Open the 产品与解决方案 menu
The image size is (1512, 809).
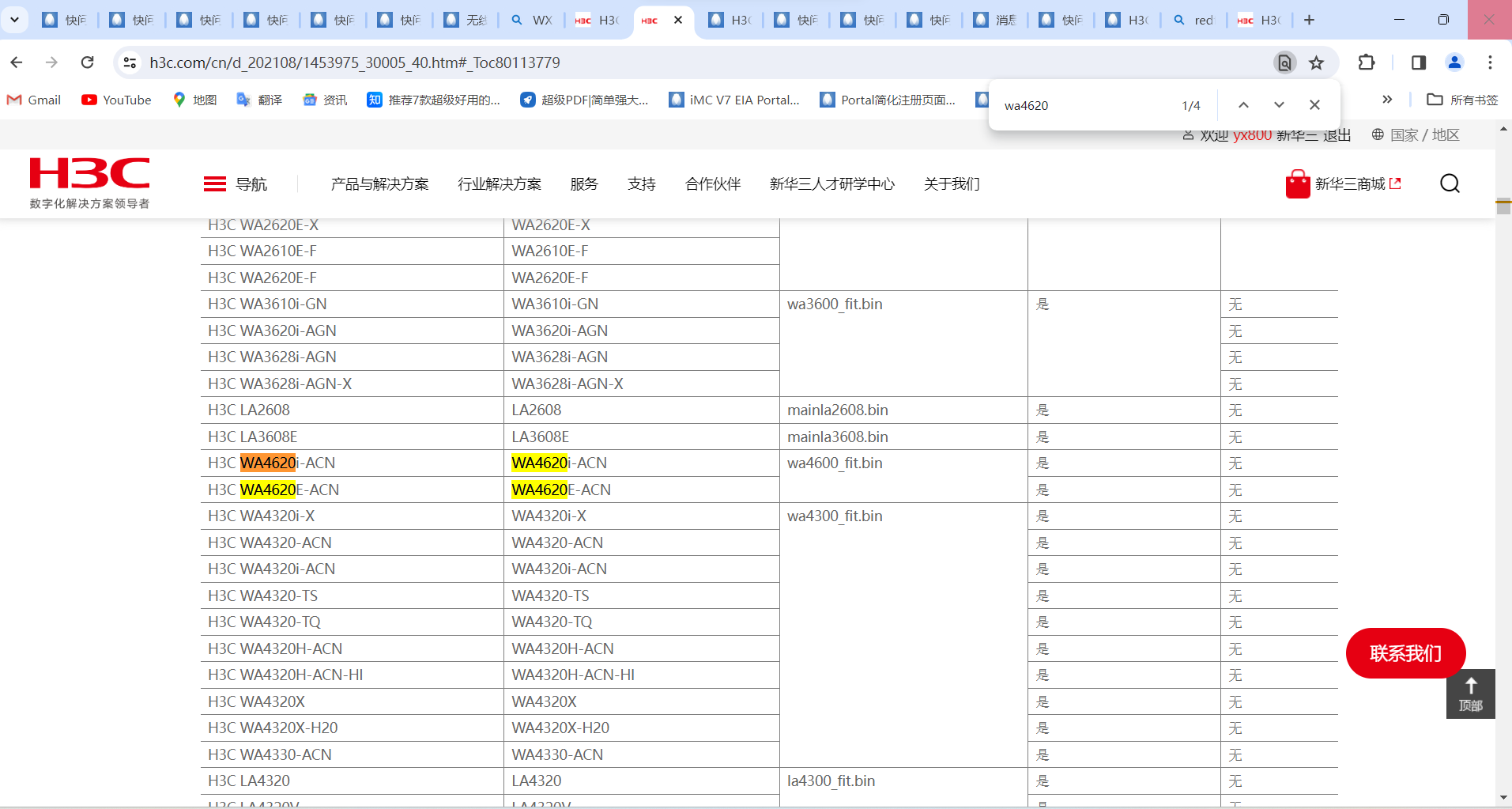coord(379,184)
